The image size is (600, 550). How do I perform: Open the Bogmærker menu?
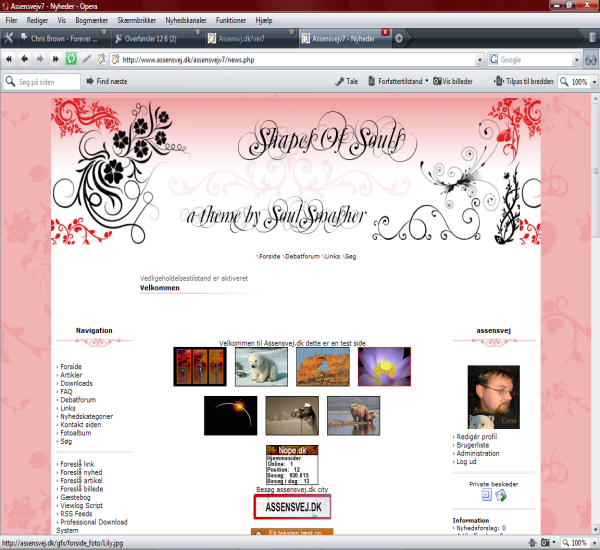pos(91,20)
